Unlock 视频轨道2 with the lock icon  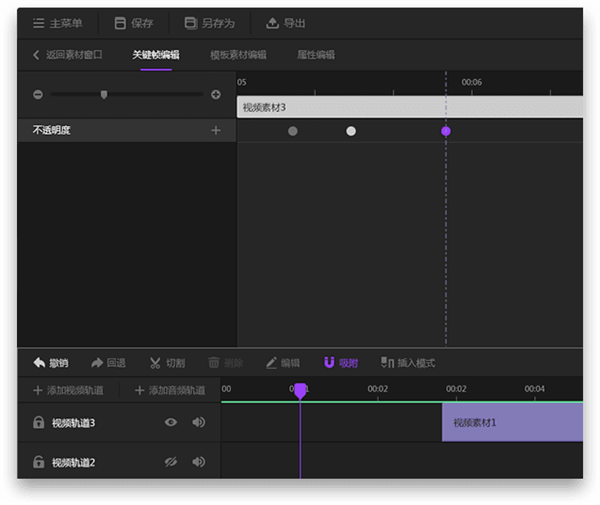point(38,462)
